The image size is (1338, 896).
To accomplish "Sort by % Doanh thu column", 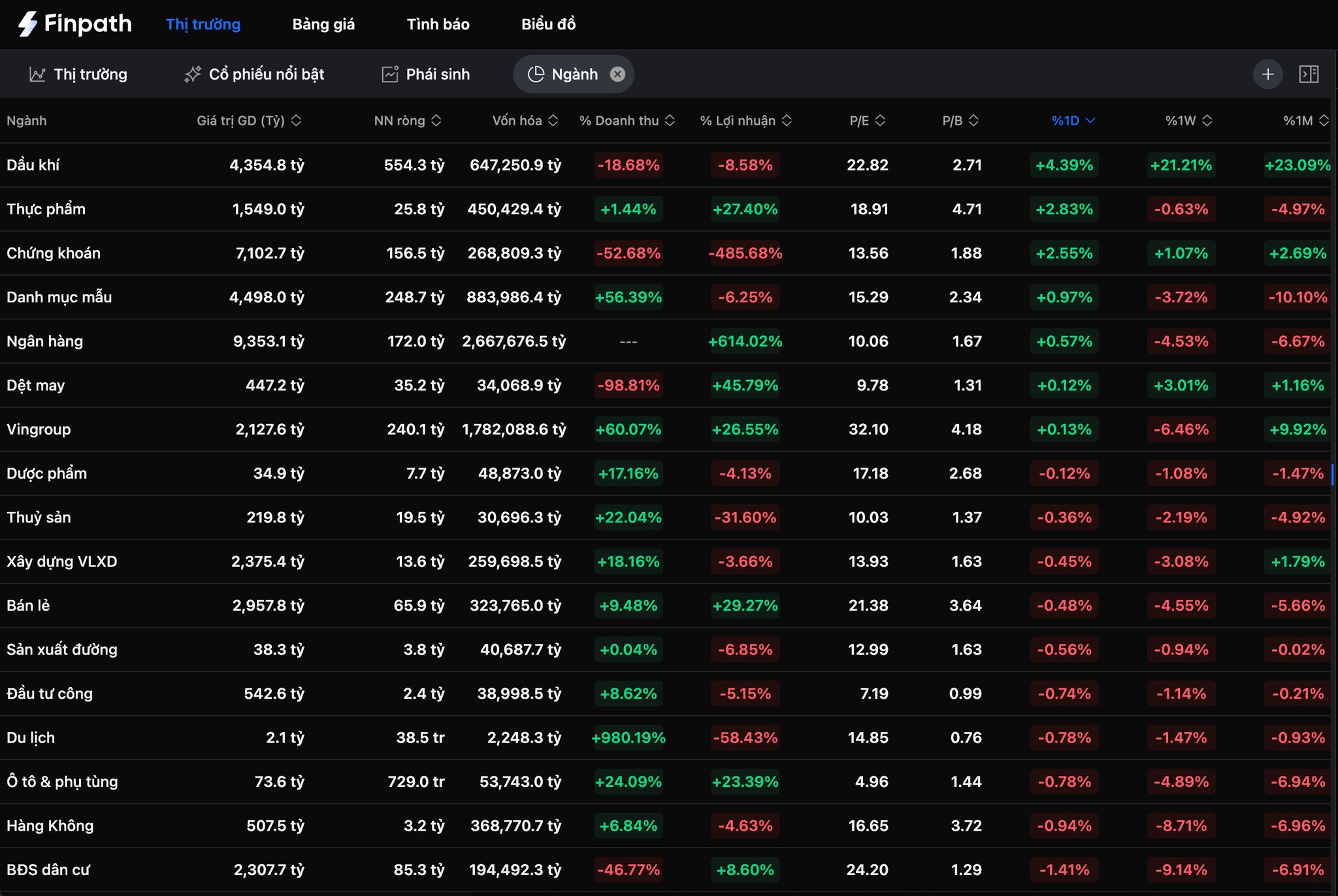I will pyautogui.click(x=627, y=121).
